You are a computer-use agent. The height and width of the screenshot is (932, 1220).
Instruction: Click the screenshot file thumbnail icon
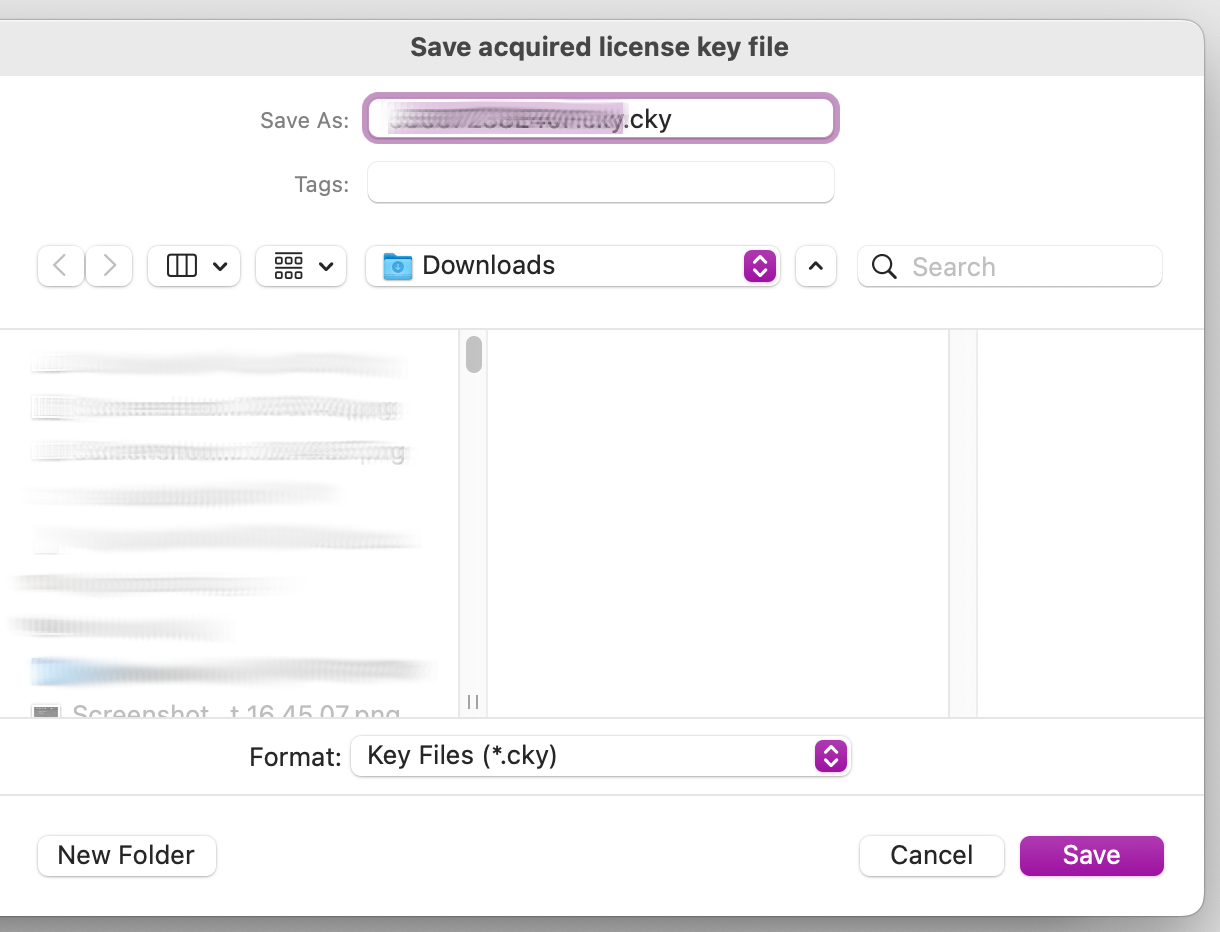[x=46, y=712]
